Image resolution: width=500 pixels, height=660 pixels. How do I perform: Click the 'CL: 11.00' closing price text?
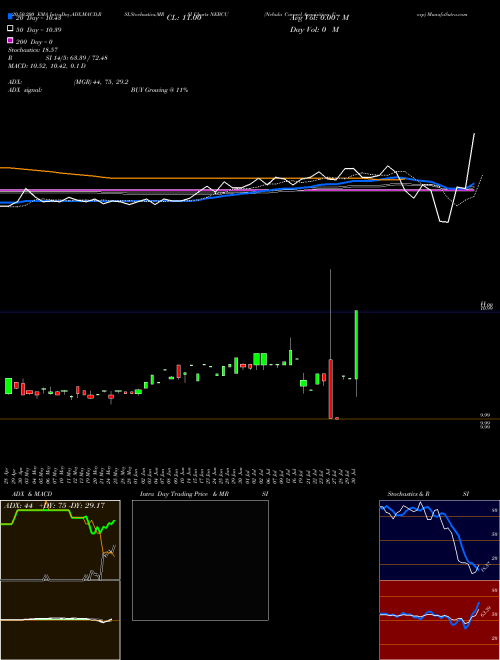click(x=184, y=18)
